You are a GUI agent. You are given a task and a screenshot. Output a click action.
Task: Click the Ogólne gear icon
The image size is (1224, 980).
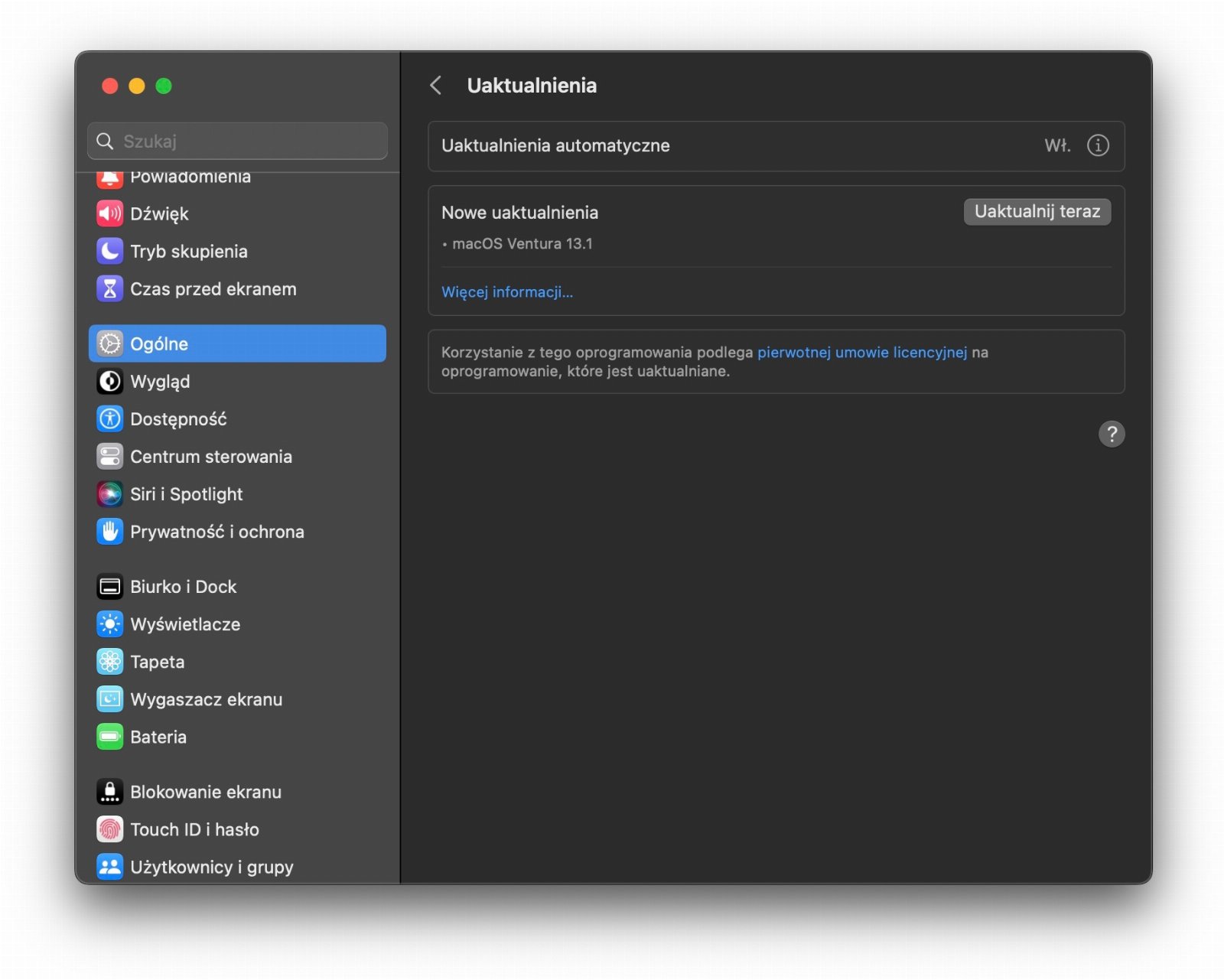click(109, 343)
